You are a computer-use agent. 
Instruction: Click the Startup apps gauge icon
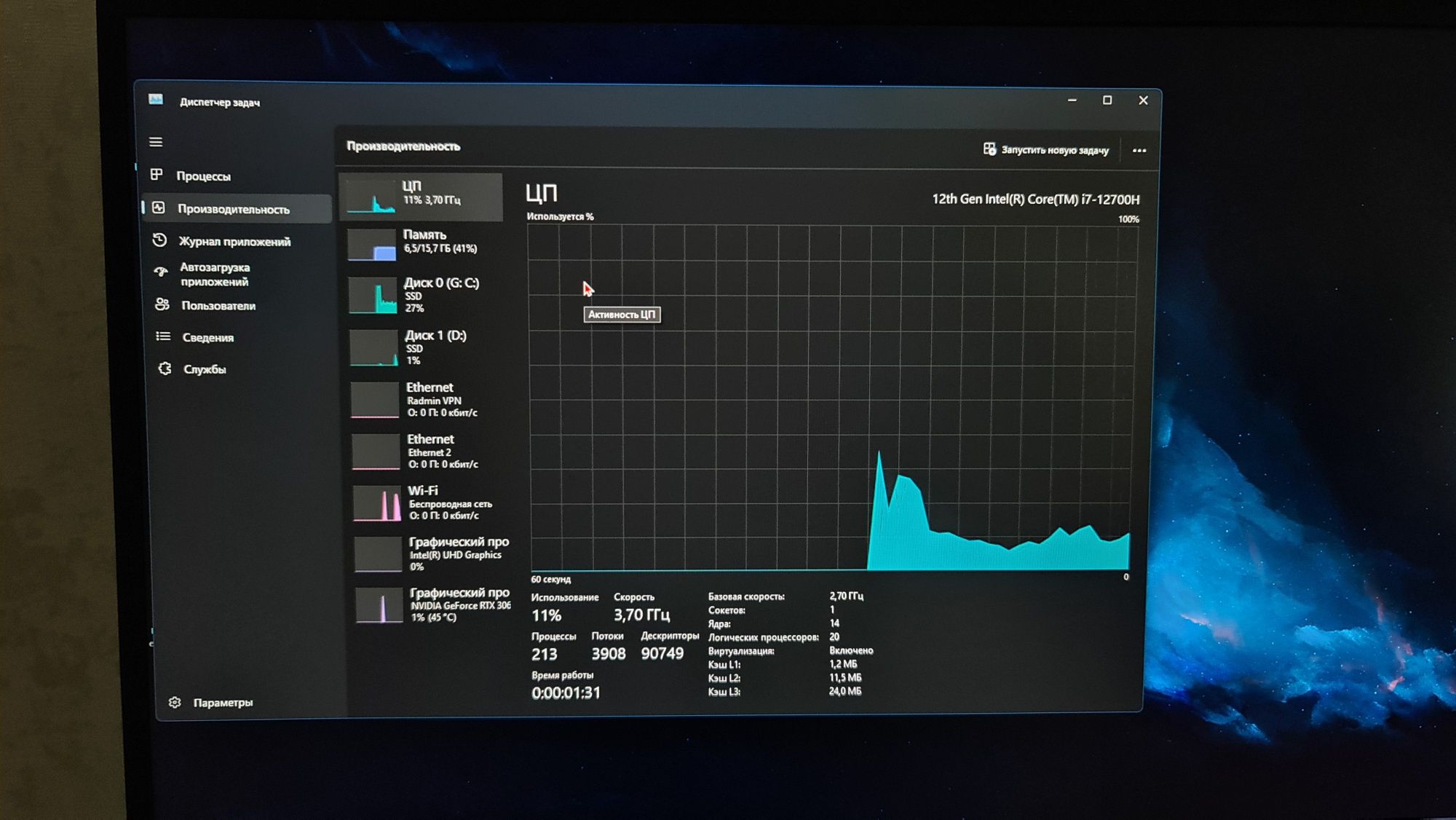coord(161,272)
